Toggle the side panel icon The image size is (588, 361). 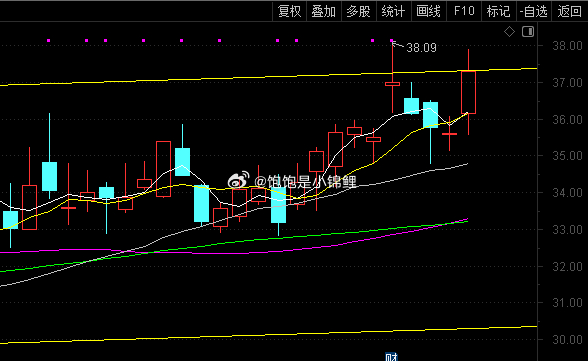pos(528,31)
